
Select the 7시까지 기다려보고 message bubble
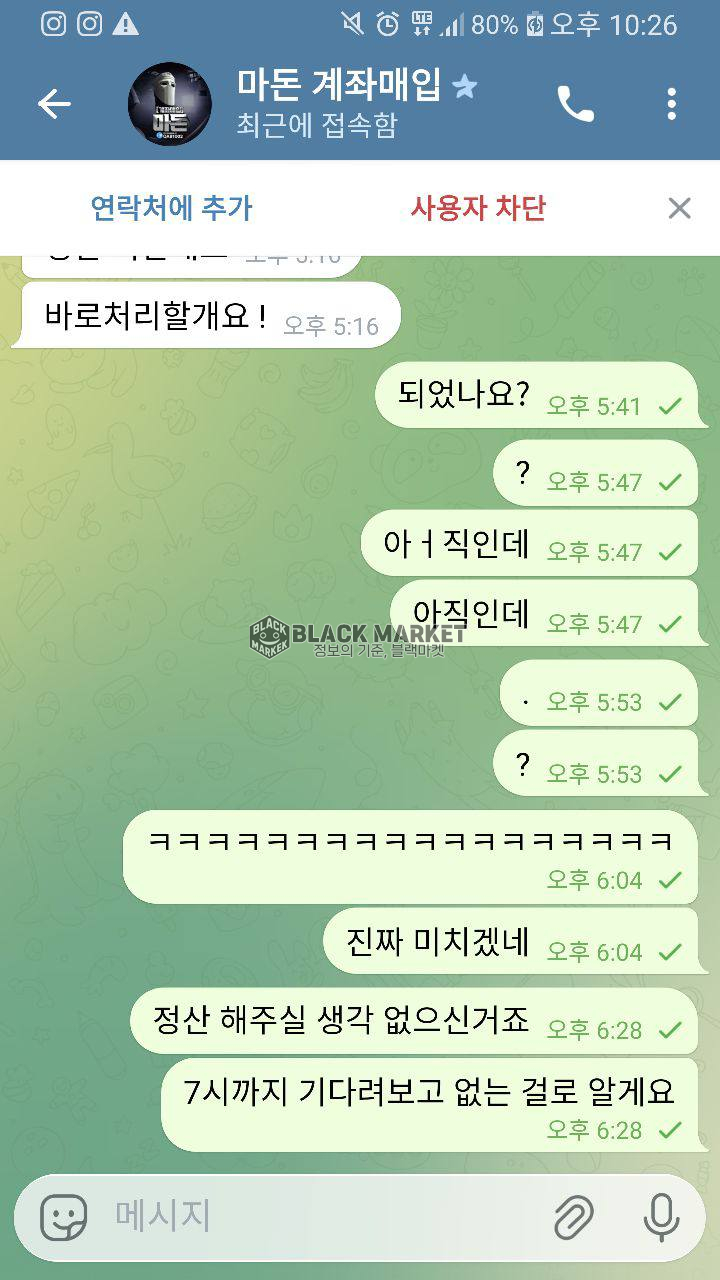coord(430,1104)
